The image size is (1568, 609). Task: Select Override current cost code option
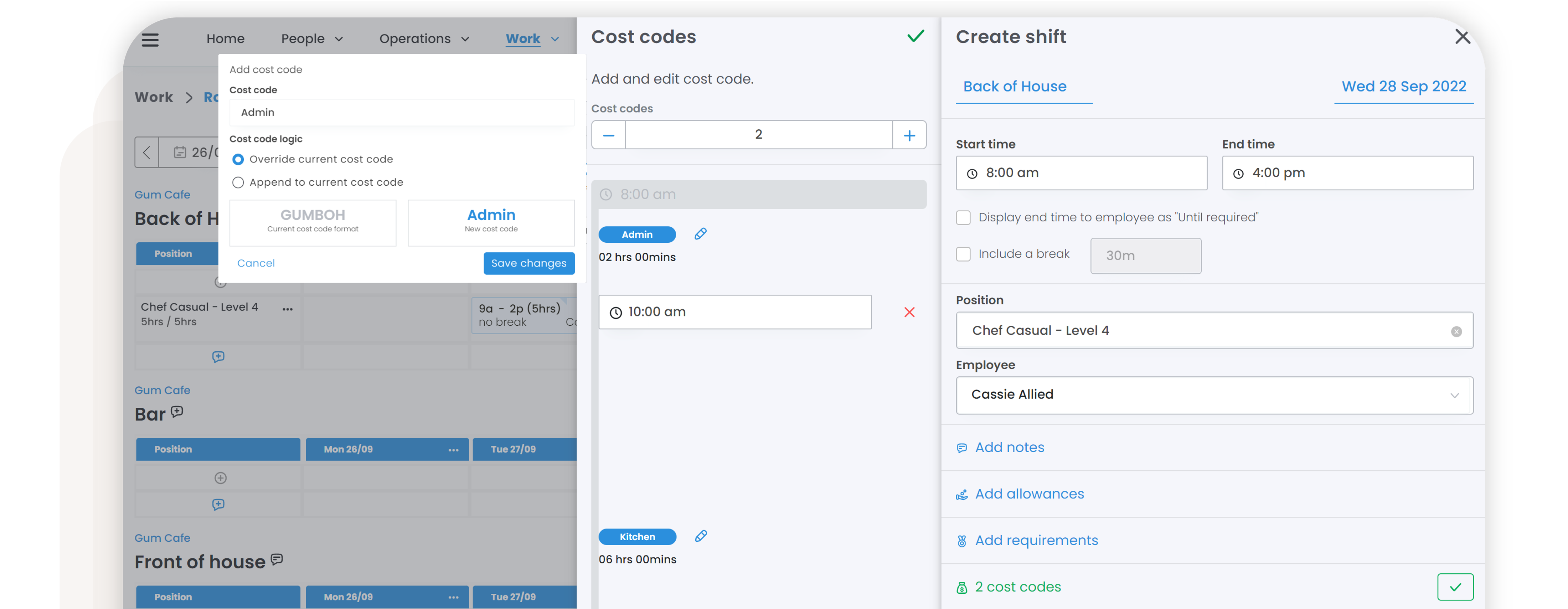(238, 159)
